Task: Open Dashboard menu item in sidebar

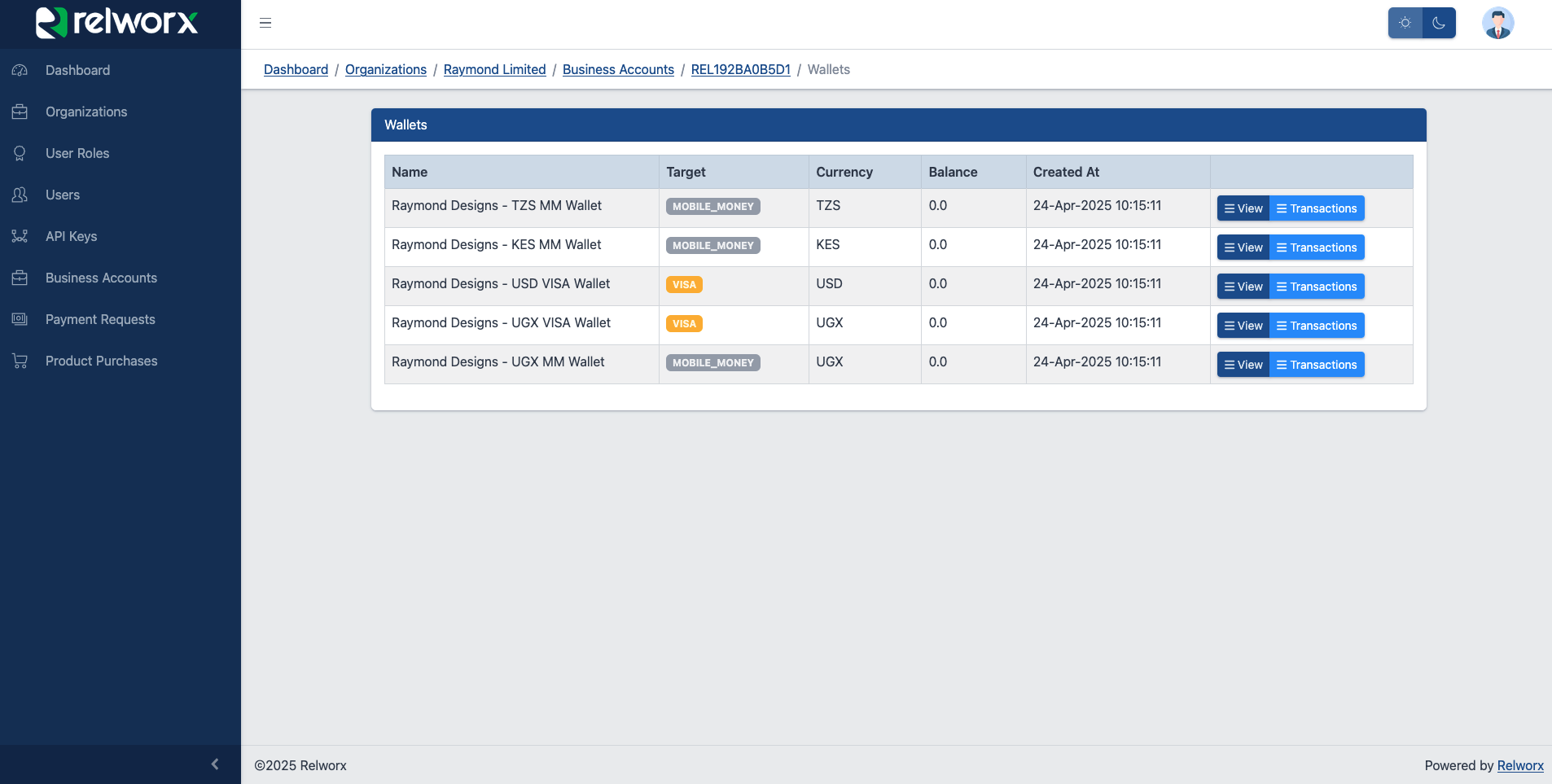Action: [121, 70]
